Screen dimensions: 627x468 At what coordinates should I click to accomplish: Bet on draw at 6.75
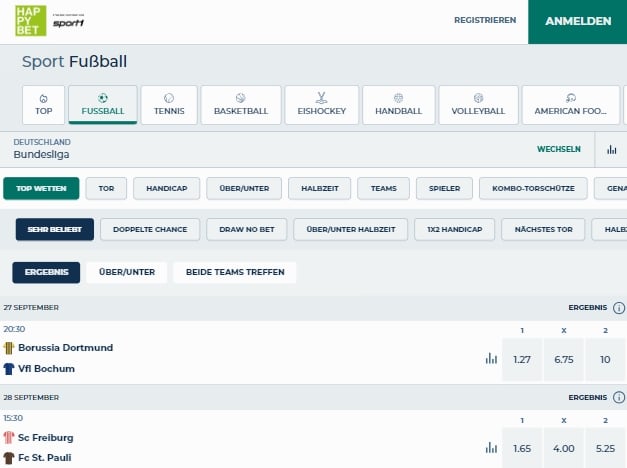(x=564, y=360)
